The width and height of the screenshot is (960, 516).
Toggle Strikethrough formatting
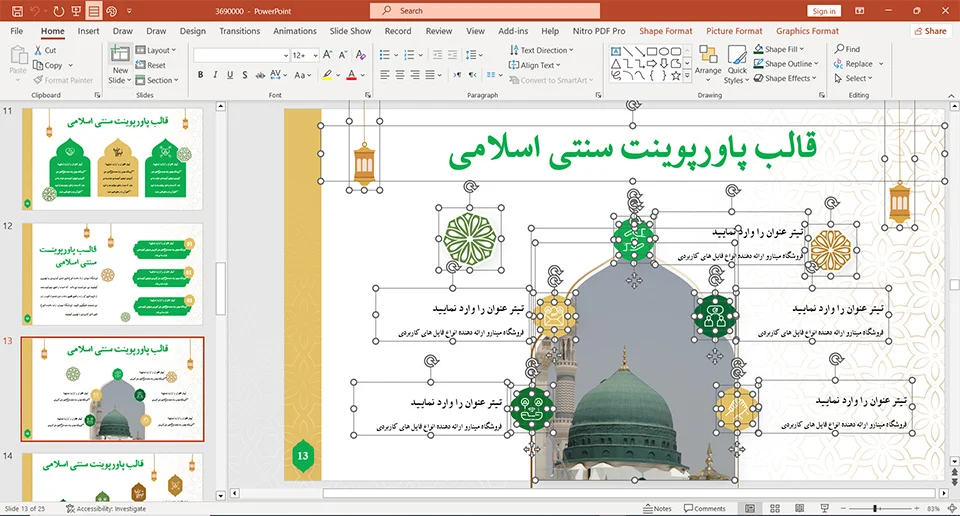point(260,75)
